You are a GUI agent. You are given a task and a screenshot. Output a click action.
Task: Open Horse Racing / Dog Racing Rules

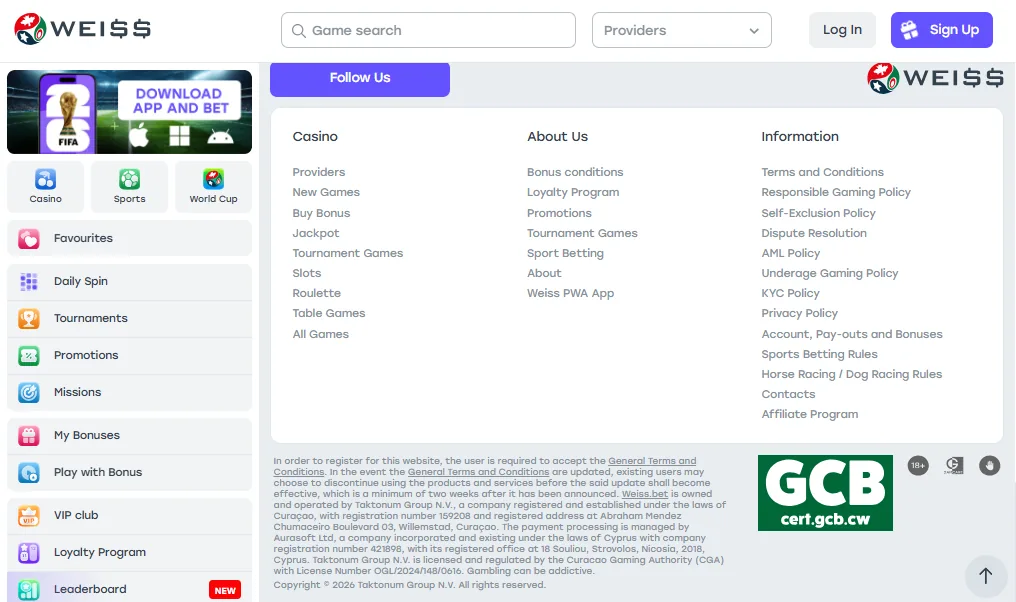click(x=851, y=375)
